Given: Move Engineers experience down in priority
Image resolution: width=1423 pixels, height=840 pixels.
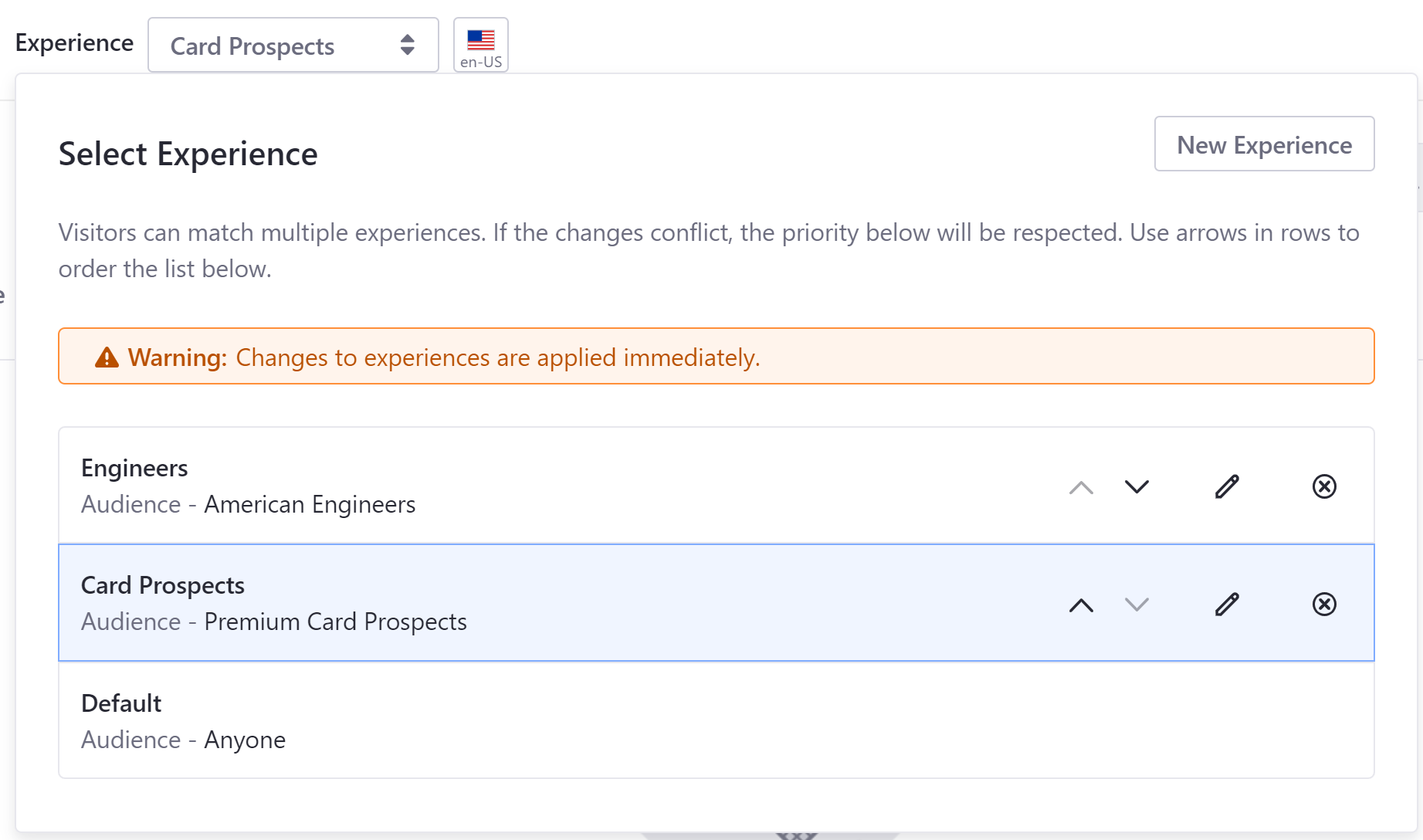Looking at the screenshot, I should pyautogui.click(x=1137, y=487).
